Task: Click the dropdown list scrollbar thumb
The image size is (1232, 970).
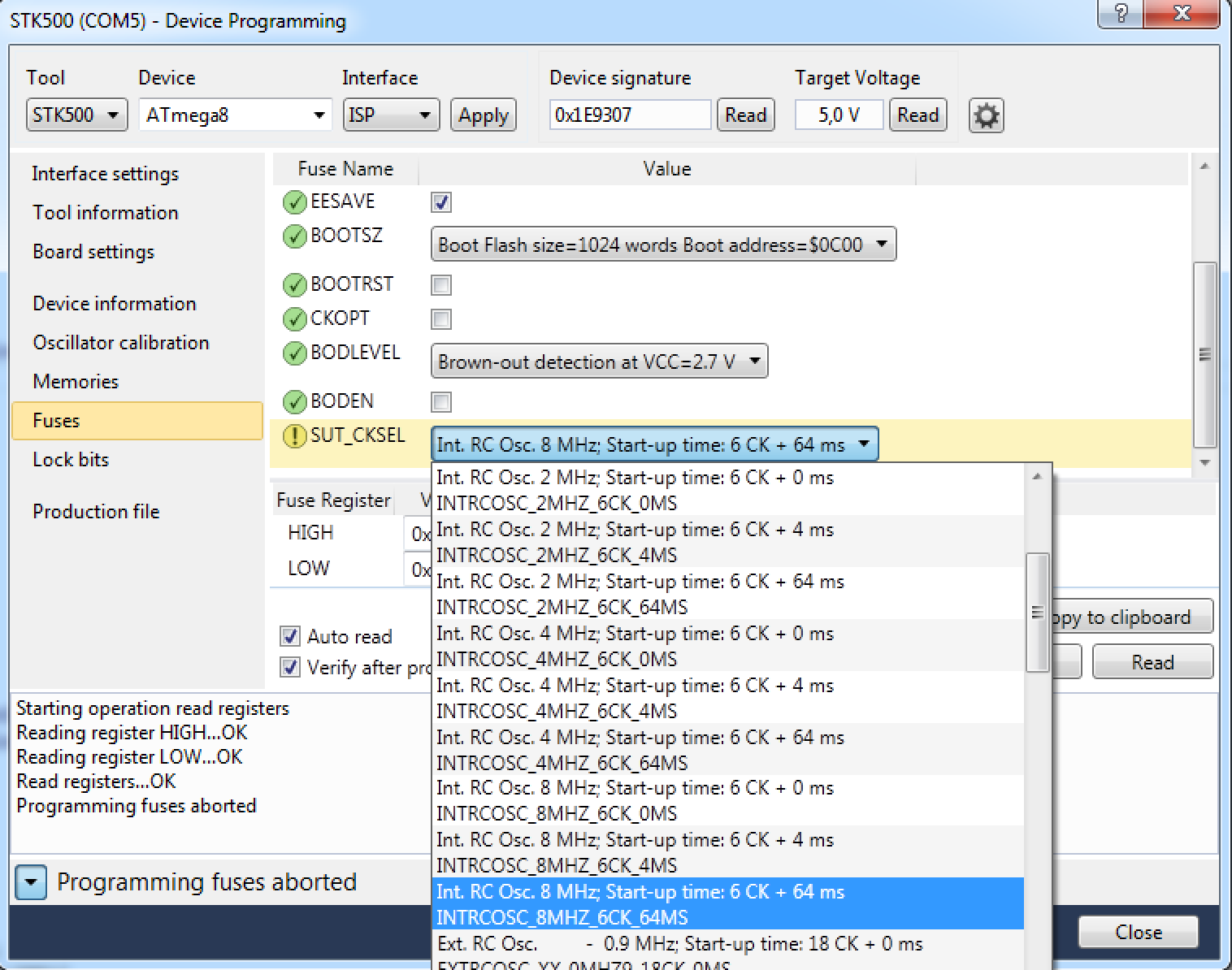Action: click(1037, 613)
